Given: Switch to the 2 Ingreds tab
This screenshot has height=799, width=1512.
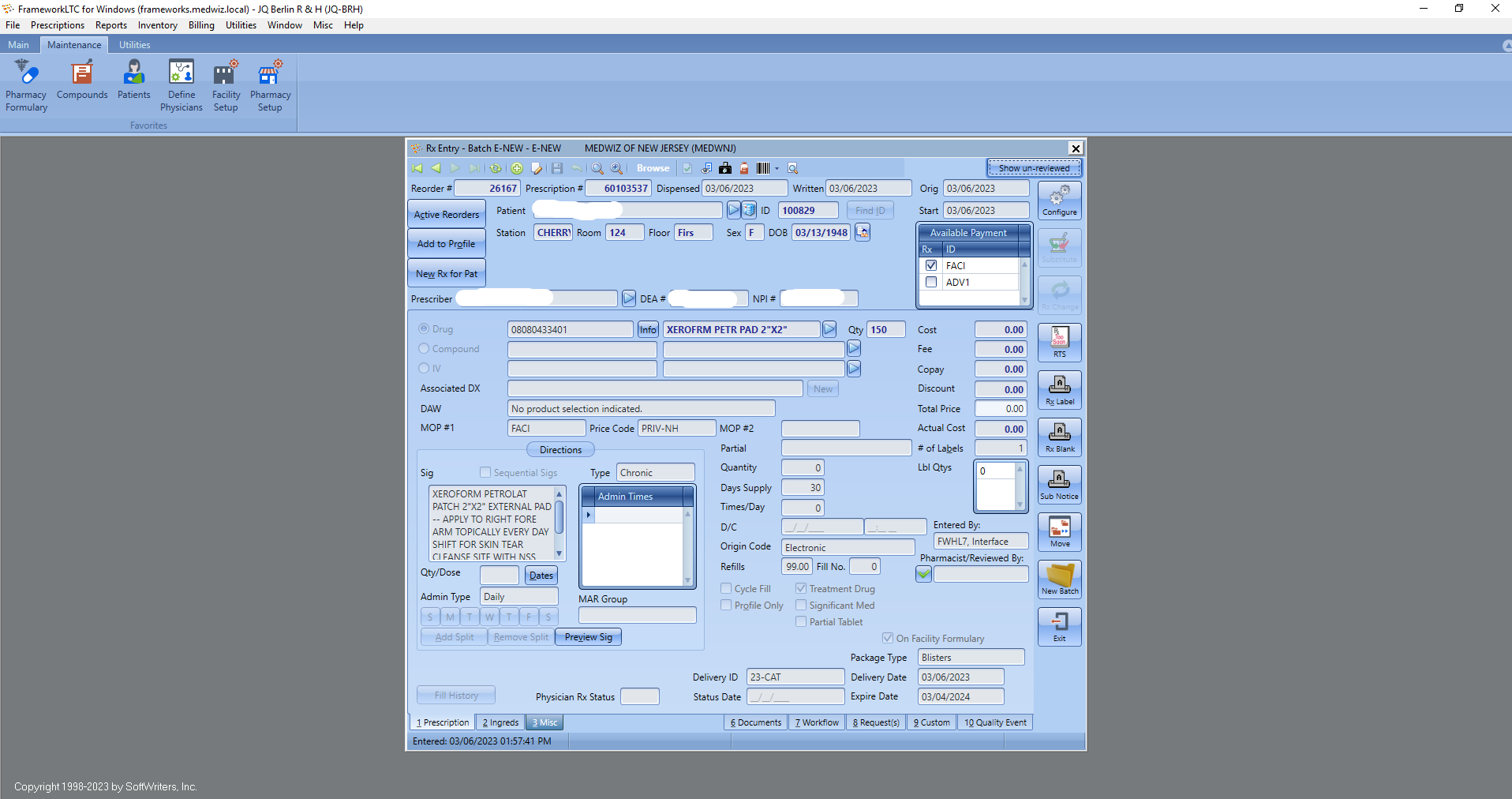Looking at the screenshot, I should (x=500, y=722).
